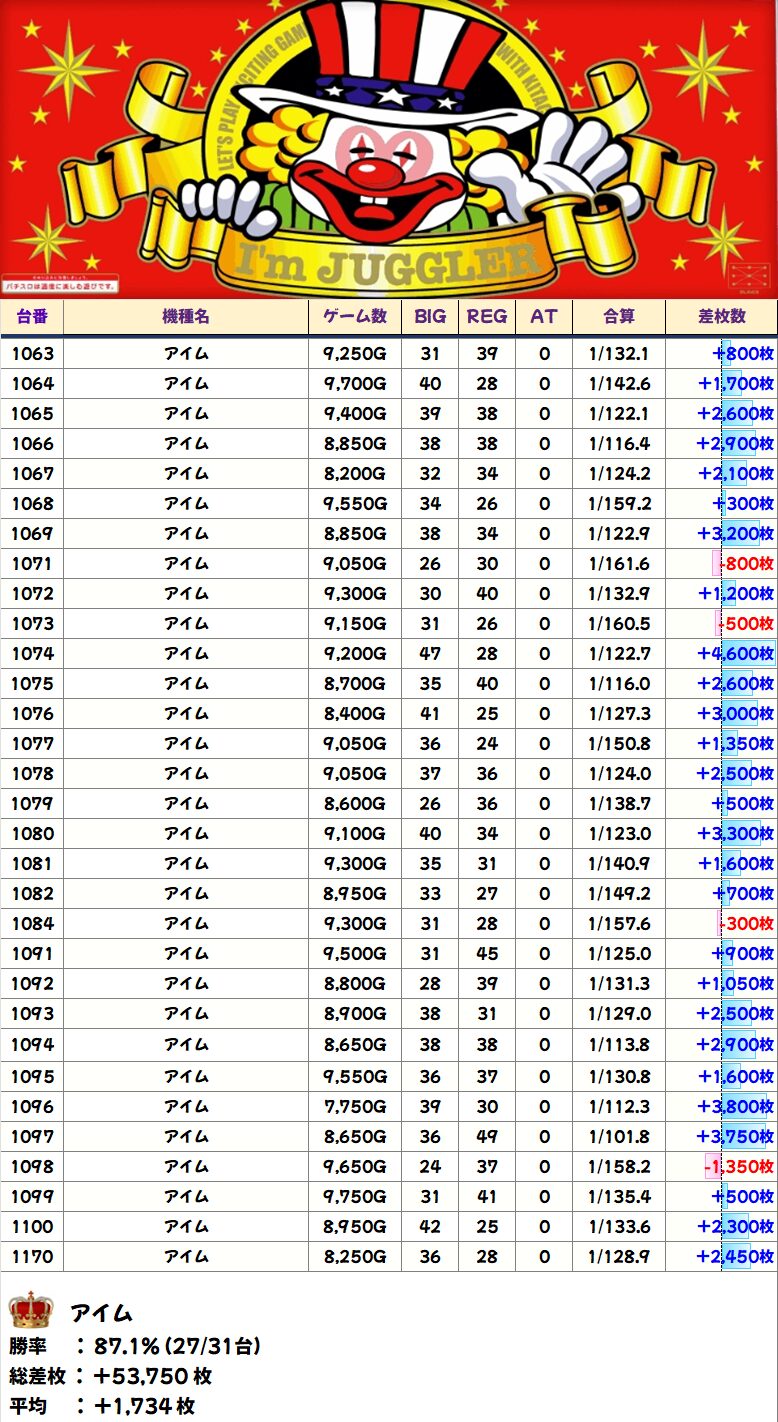Click the +1,050枚 value in row 1092
778x1422 pixels.
pyautogui.click(x=736, y=983)
